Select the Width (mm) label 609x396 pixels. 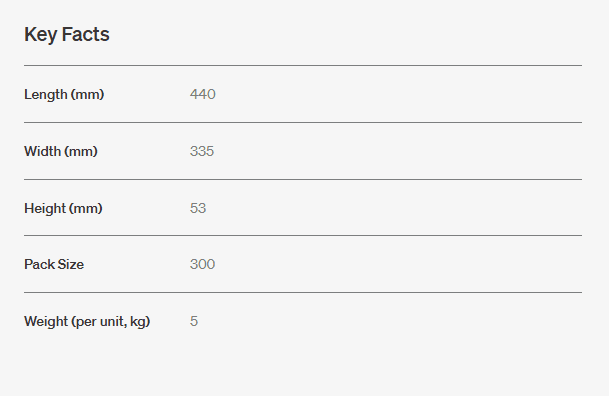(61, 151)
